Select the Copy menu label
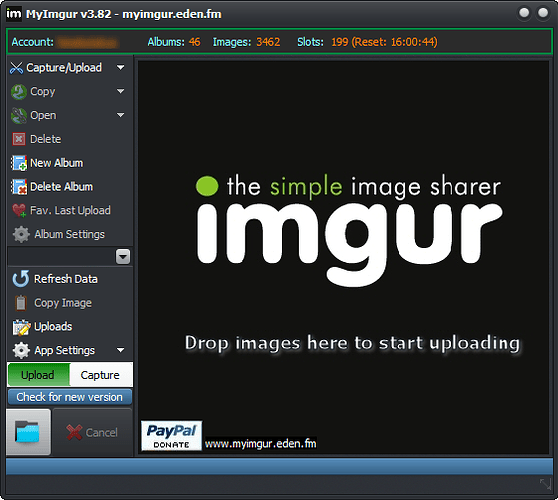Screen dimensions: 558x500 (x=43, y=92)
